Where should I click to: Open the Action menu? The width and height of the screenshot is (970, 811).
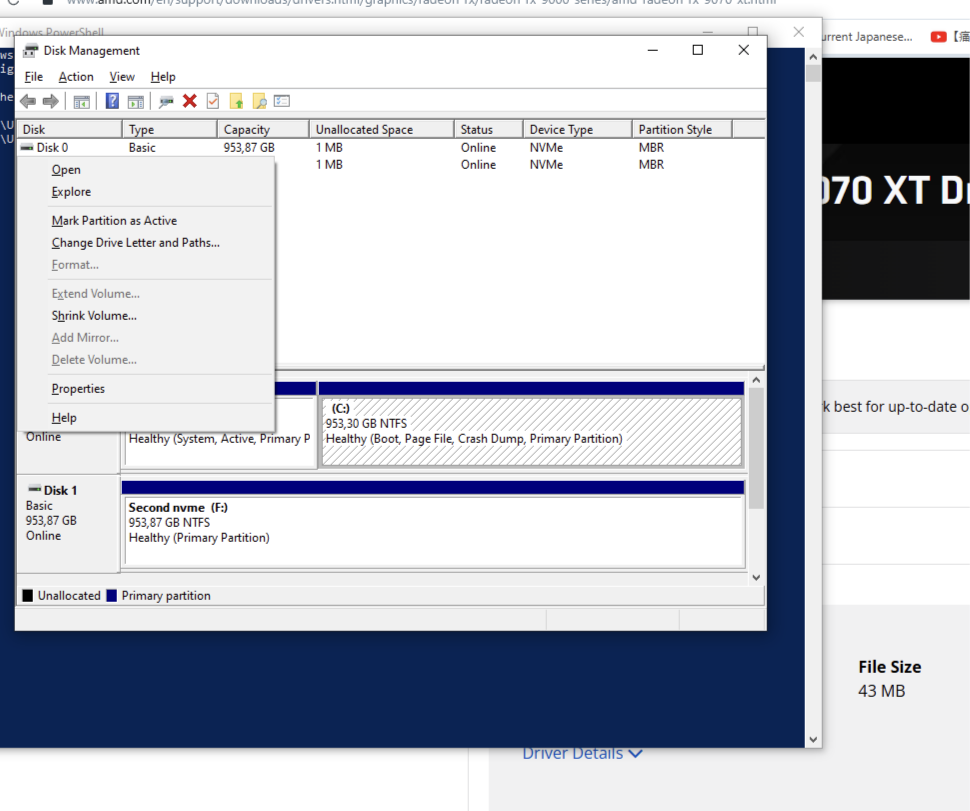[x=76, y=77]
